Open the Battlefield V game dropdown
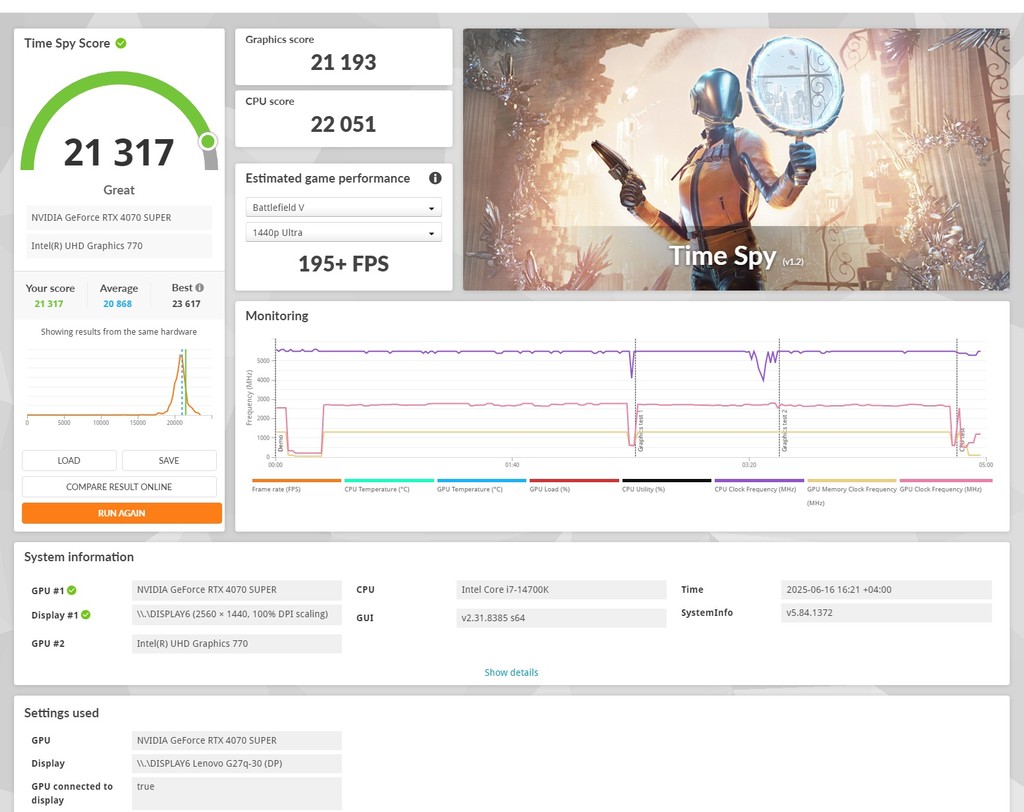Screen dimensions: 1024x812 (x=344, y=208)
